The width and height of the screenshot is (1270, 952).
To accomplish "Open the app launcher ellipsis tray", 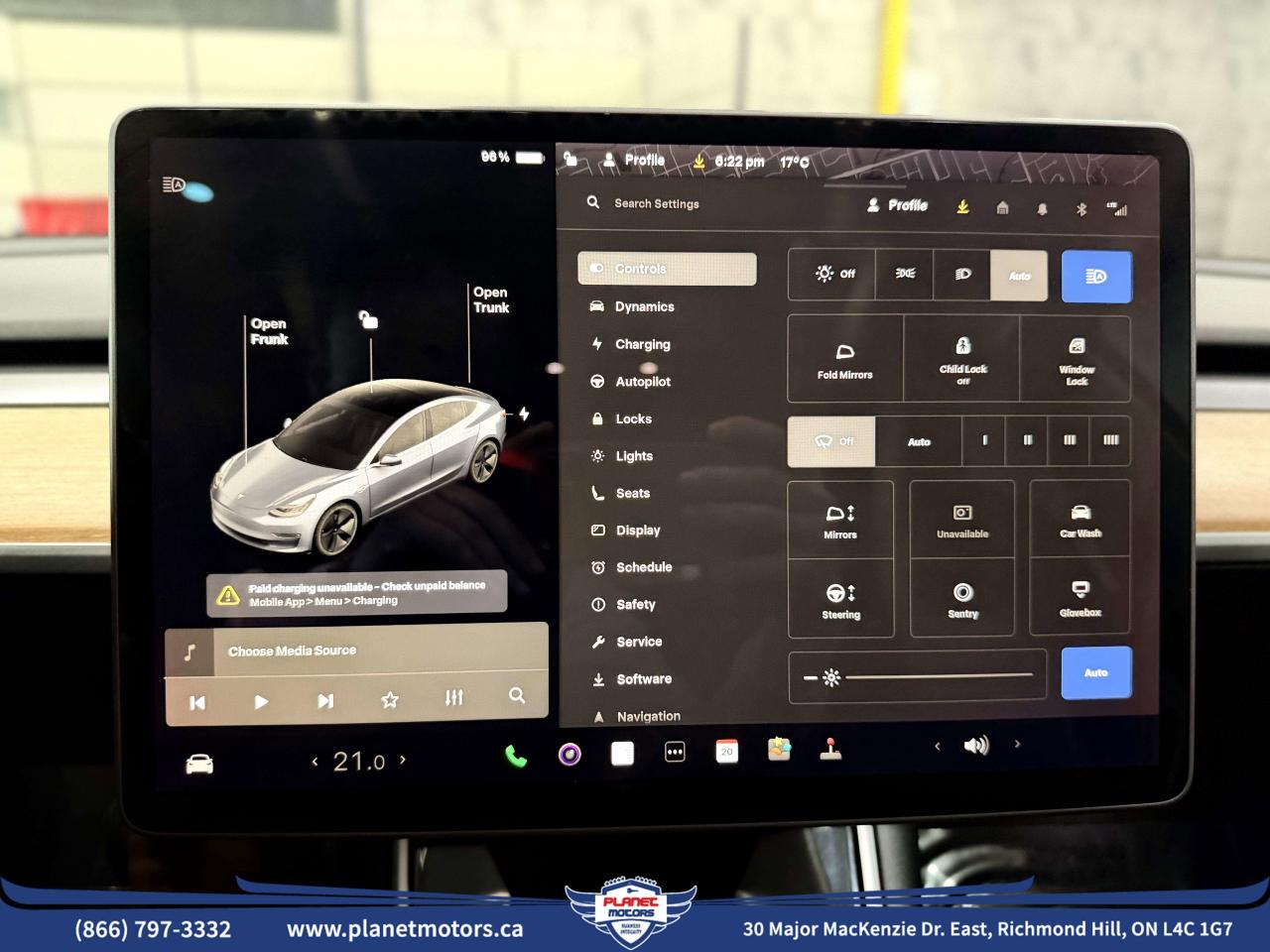I will click(676, 752).
